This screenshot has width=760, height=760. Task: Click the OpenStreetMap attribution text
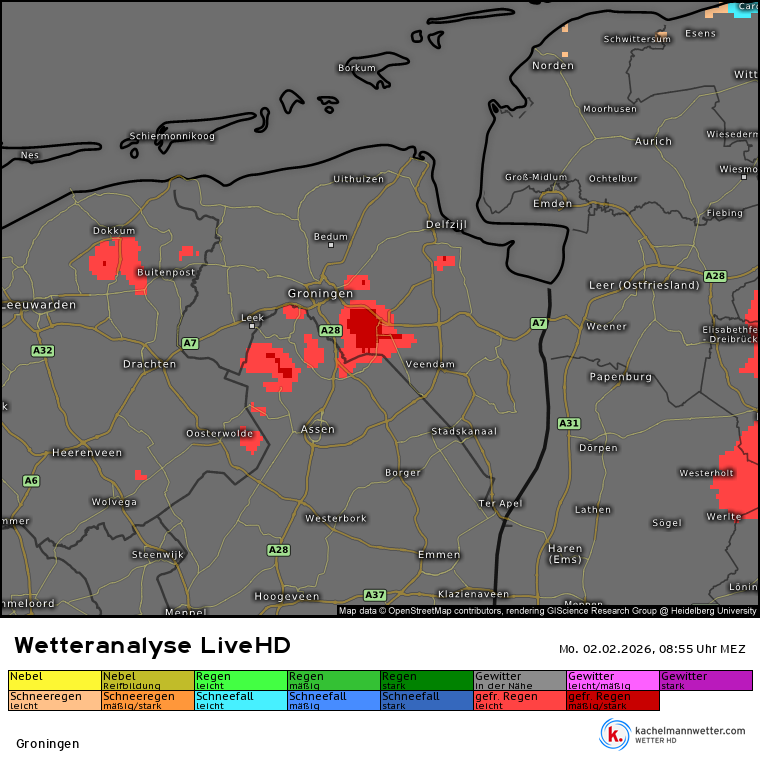coord(547,611)
